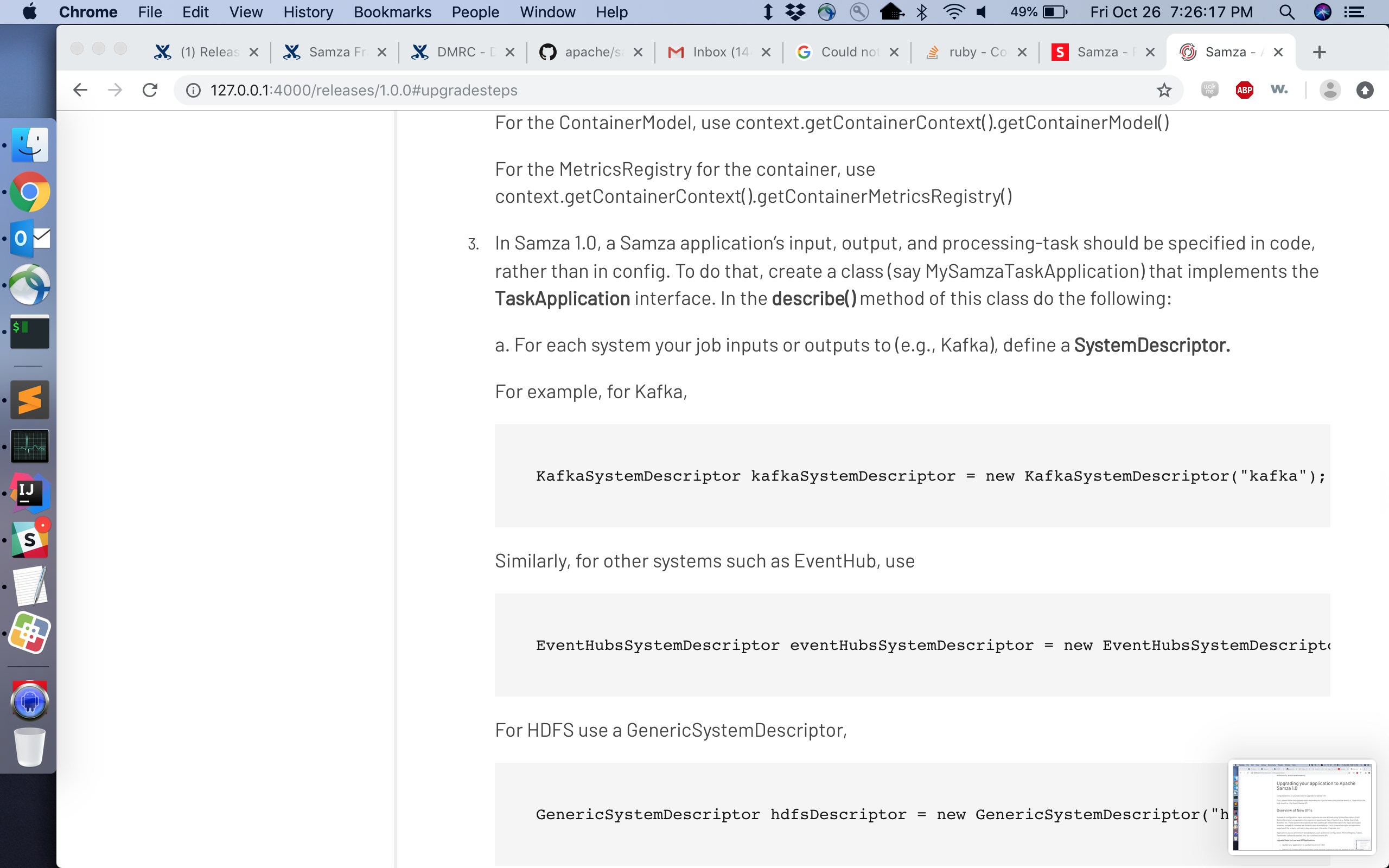Viewport: 1389px width, 868px height.
Task: Click the screenshot preview thumbnail
Action: click(x=1302, y=807)
